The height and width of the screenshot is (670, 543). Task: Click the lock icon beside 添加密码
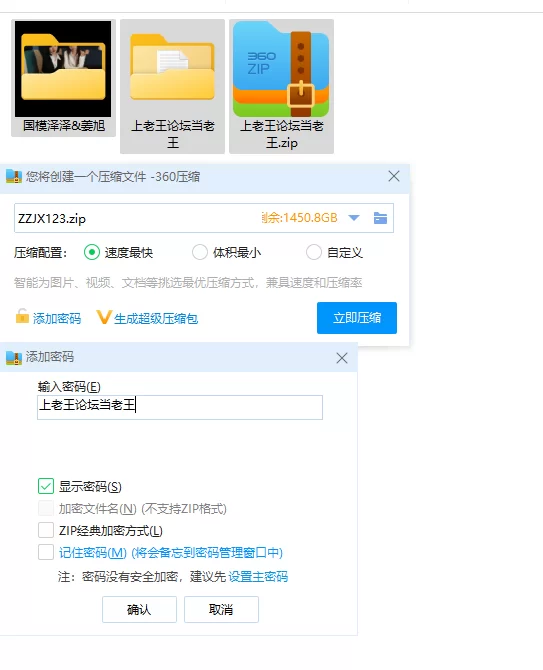click(22, 316)
